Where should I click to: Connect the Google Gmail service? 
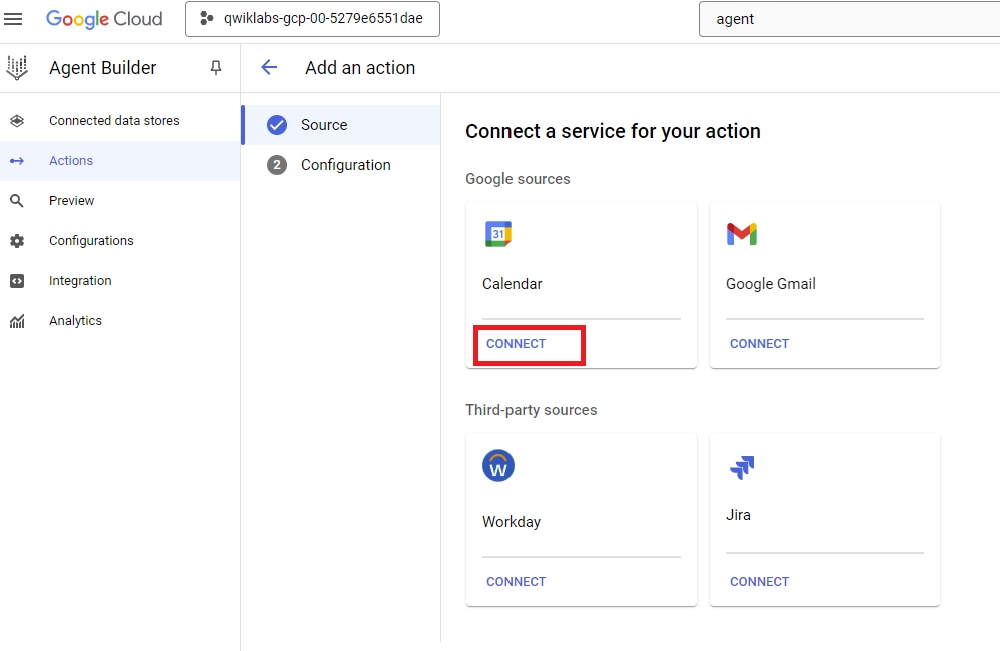[x=759, y=343]
